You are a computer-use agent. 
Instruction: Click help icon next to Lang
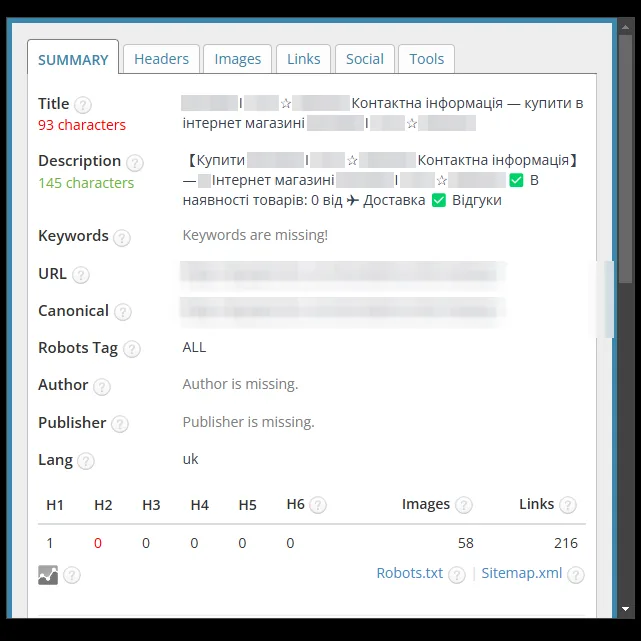coord(86,461)
